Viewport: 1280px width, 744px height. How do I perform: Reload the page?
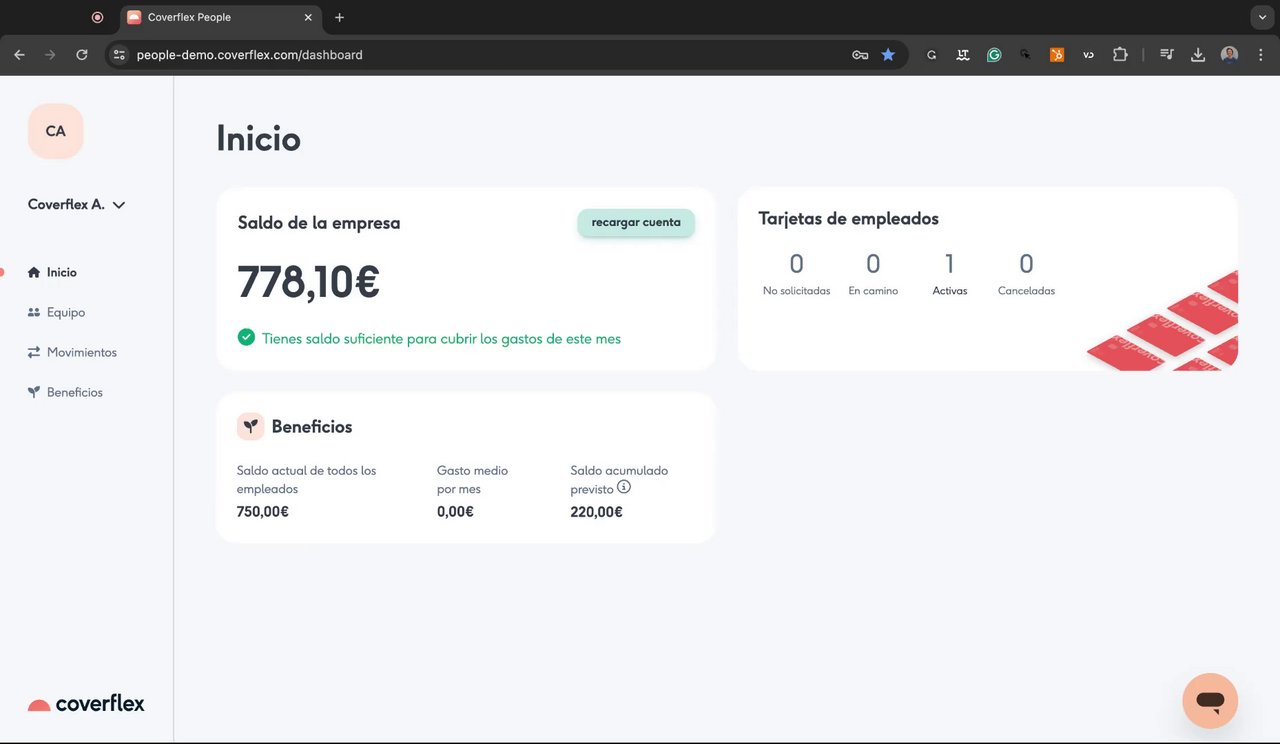click(82, 55)
